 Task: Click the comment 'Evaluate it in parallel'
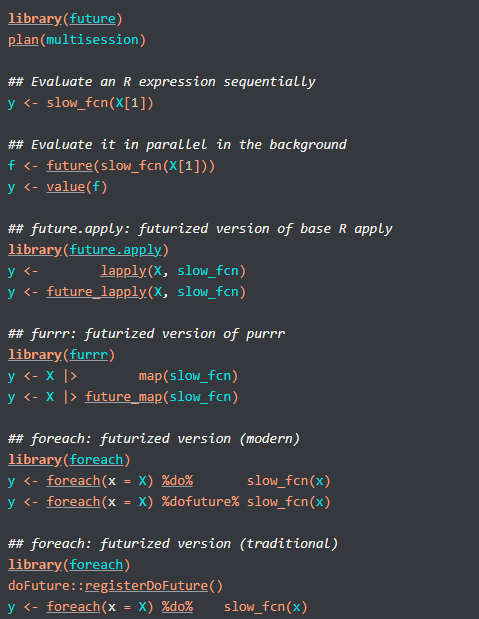click(x=119, y=144)
